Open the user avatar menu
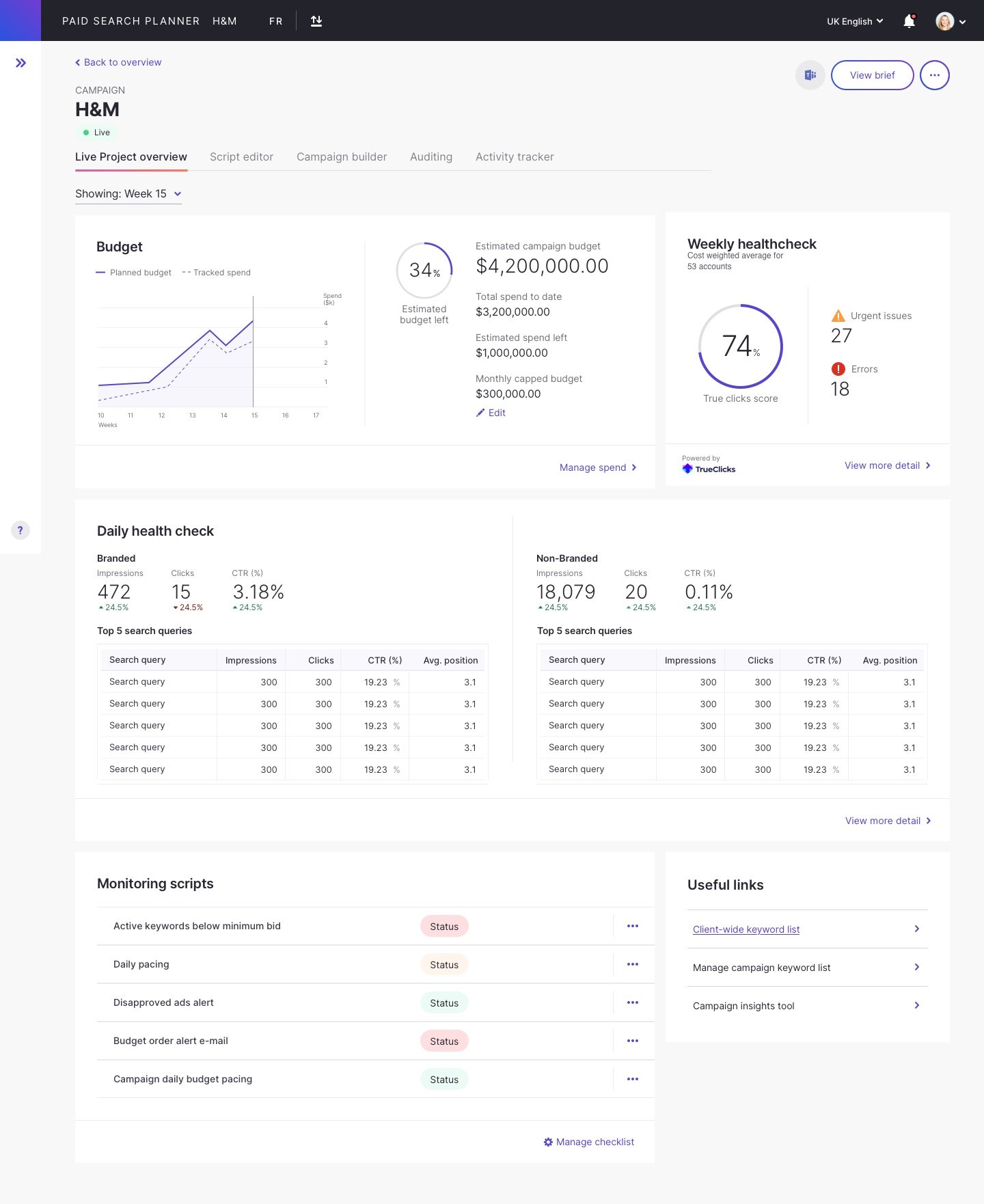Screen dimensions: 984x1204 (951, 21)
